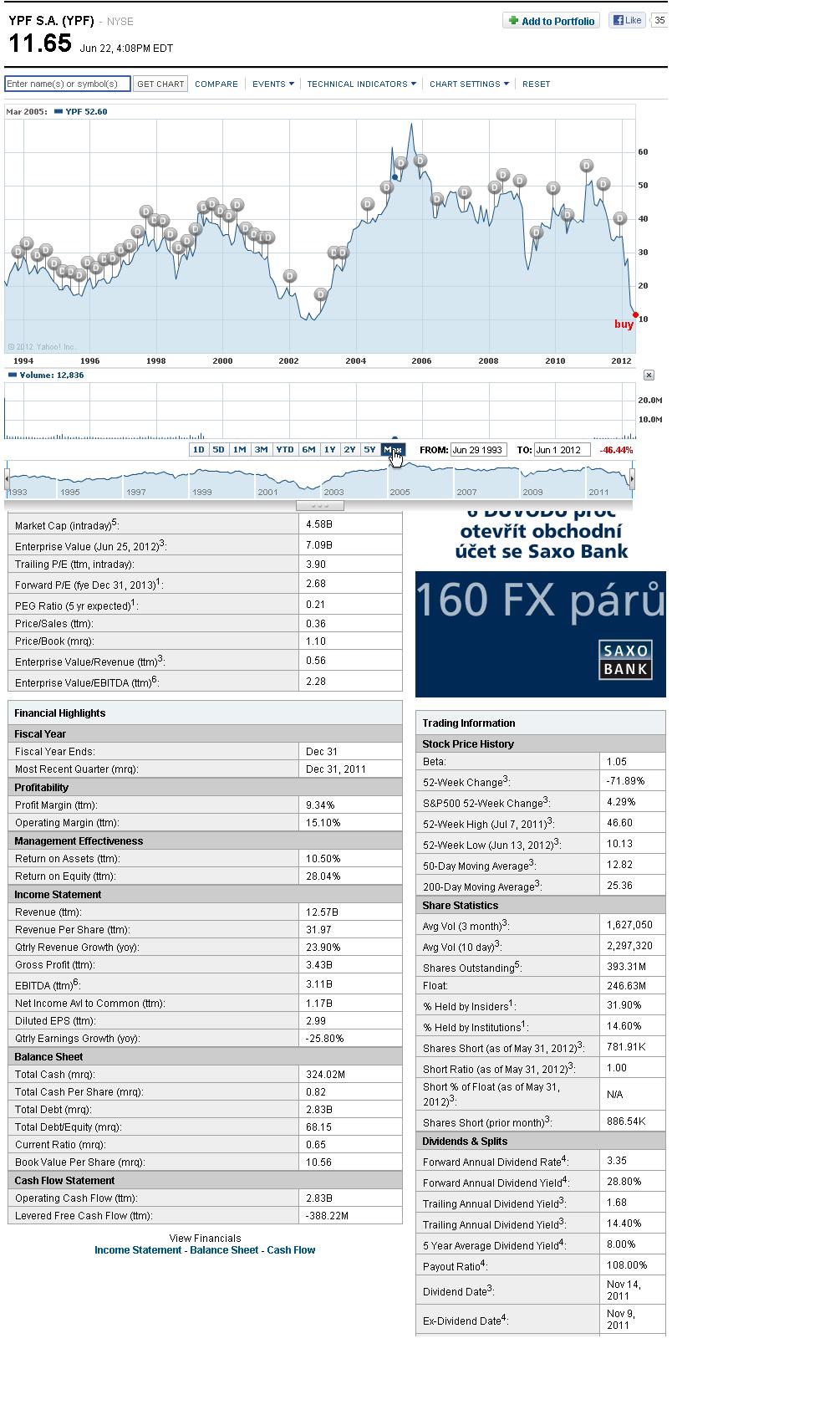Click the right handle of the range slider
The width and height of the screenshot is (840, 1410).
[x=632, y=478]
